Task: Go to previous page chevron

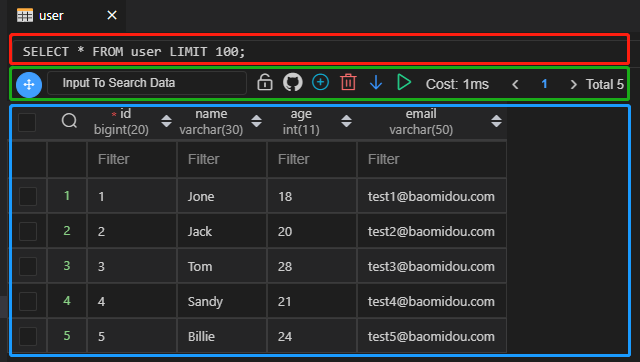Action: pyautogui.click(x=516, y=84)
